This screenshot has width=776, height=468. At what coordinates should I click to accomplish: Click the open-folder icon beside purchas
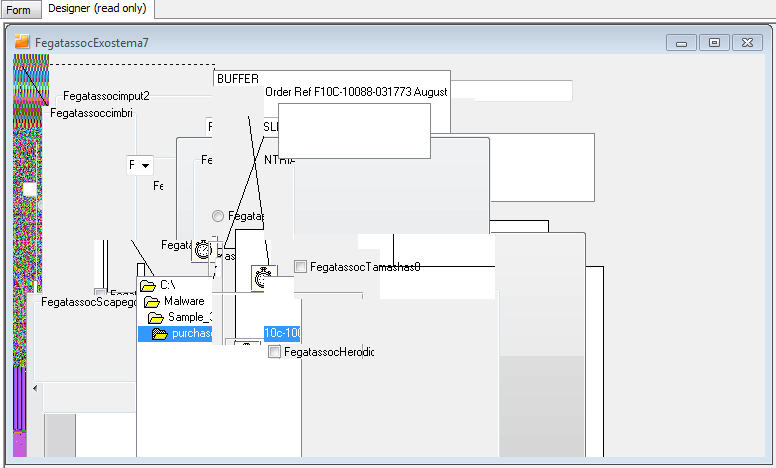160,334
